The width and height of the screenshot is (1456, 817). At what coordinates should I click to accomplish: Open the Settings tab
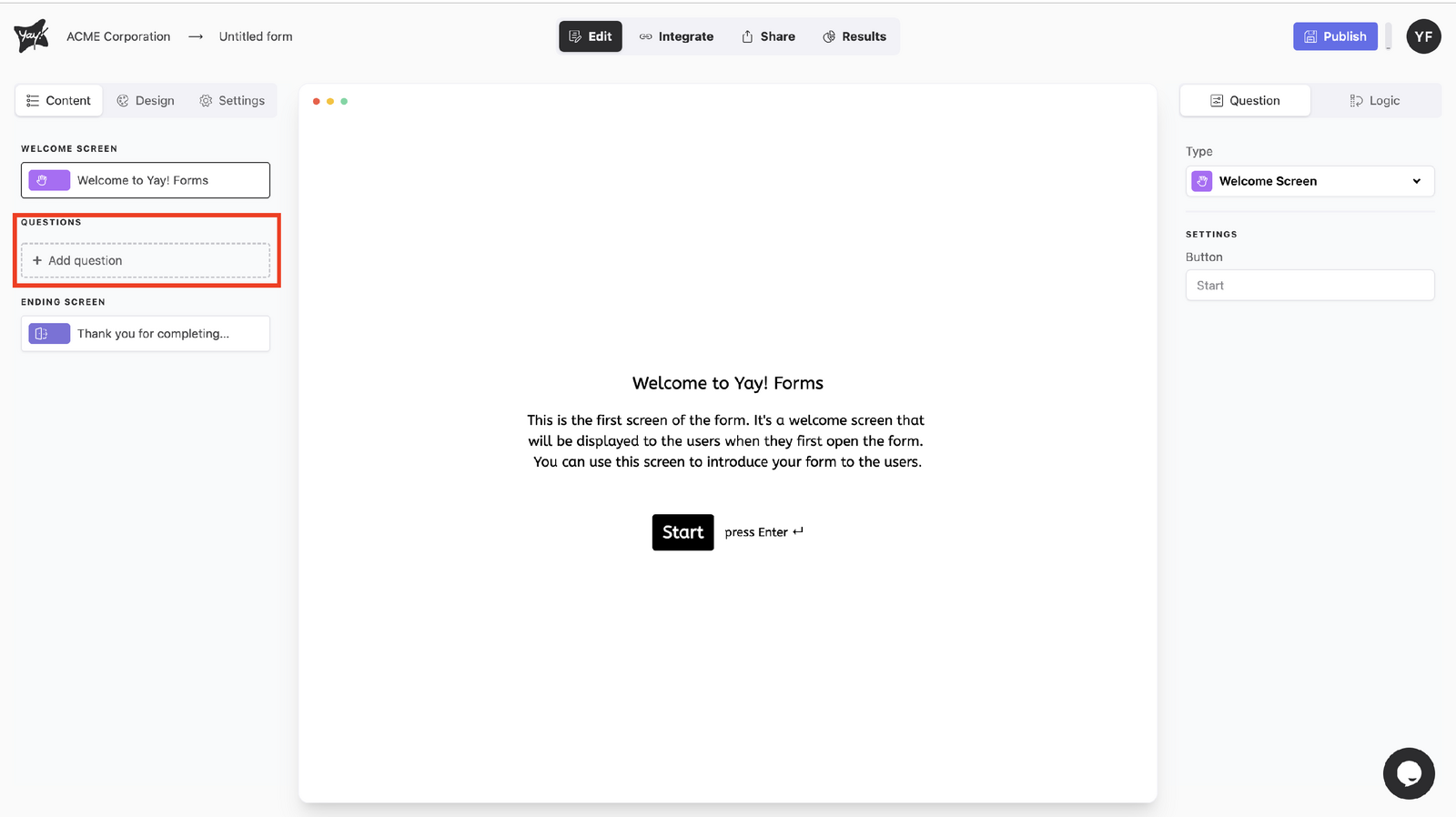click(232, 101)
